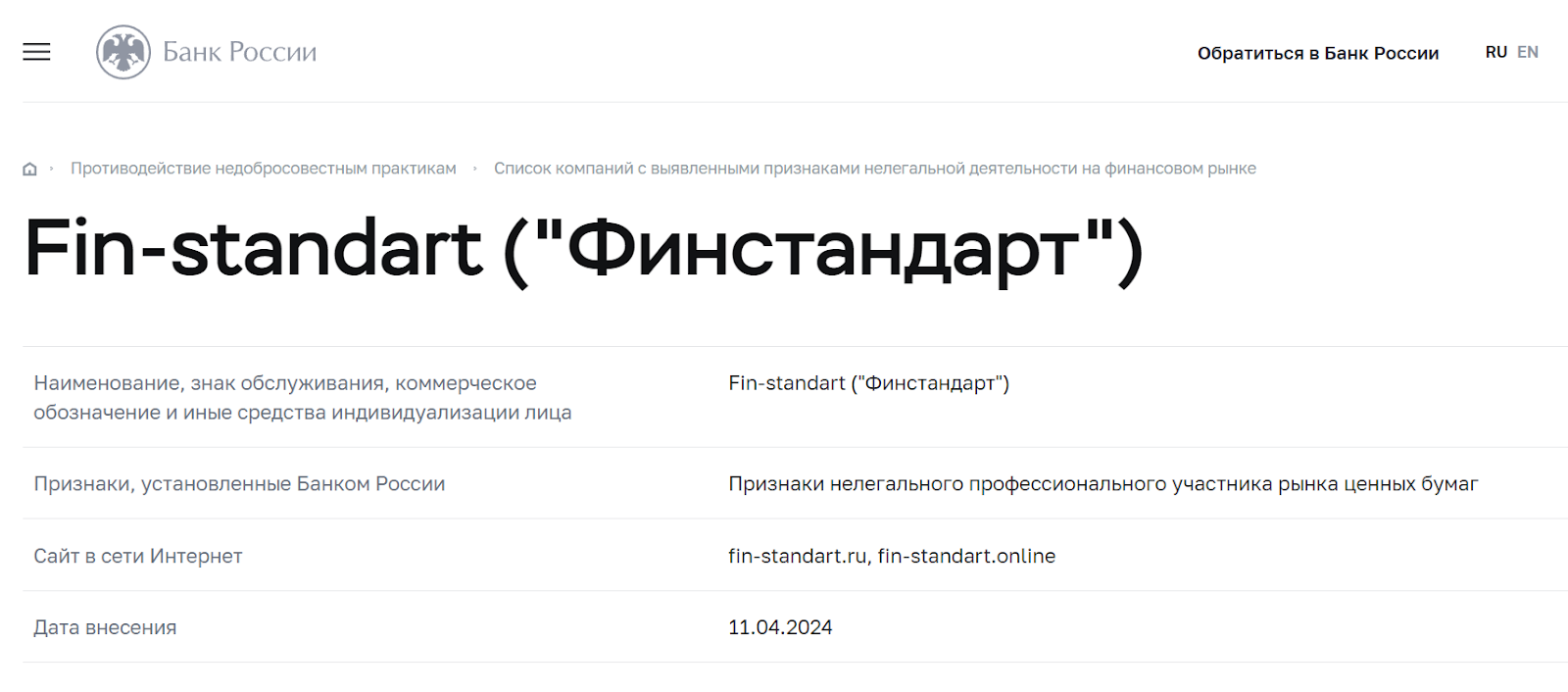
Task: Open Обратиться в Банк России link
Action: point(1318,53)
